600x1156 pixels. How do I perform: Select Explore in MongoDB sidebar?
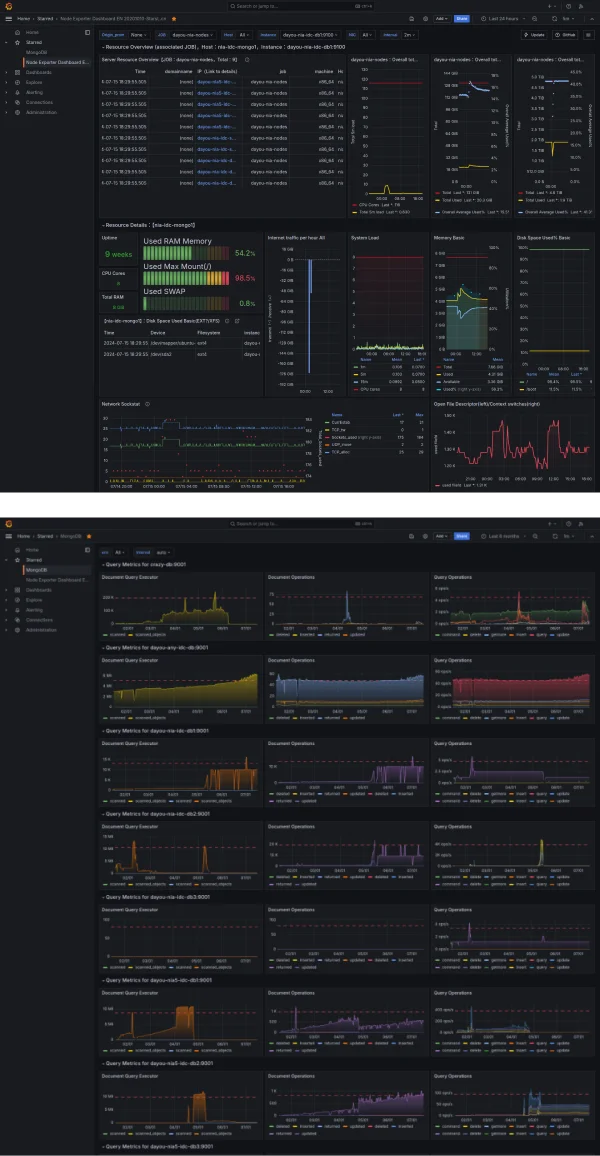34,600
